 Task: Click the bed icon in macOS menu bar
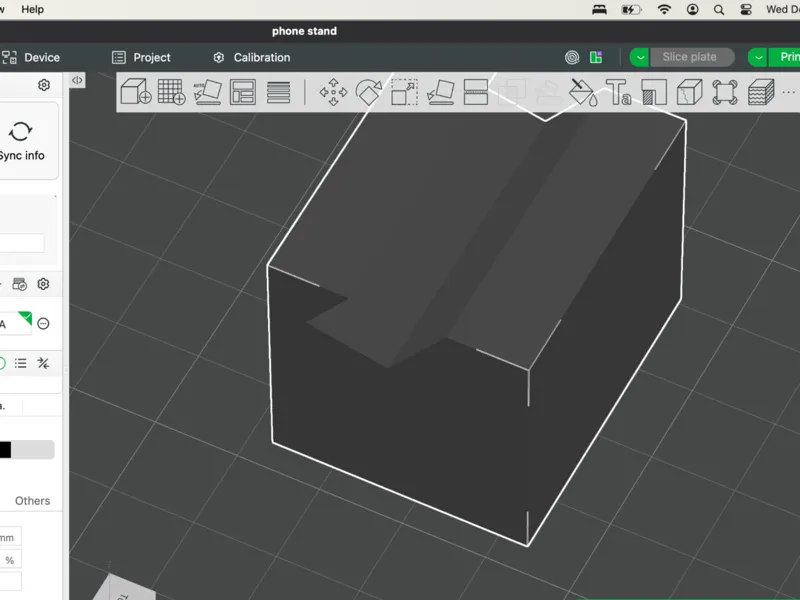(599, 9)
